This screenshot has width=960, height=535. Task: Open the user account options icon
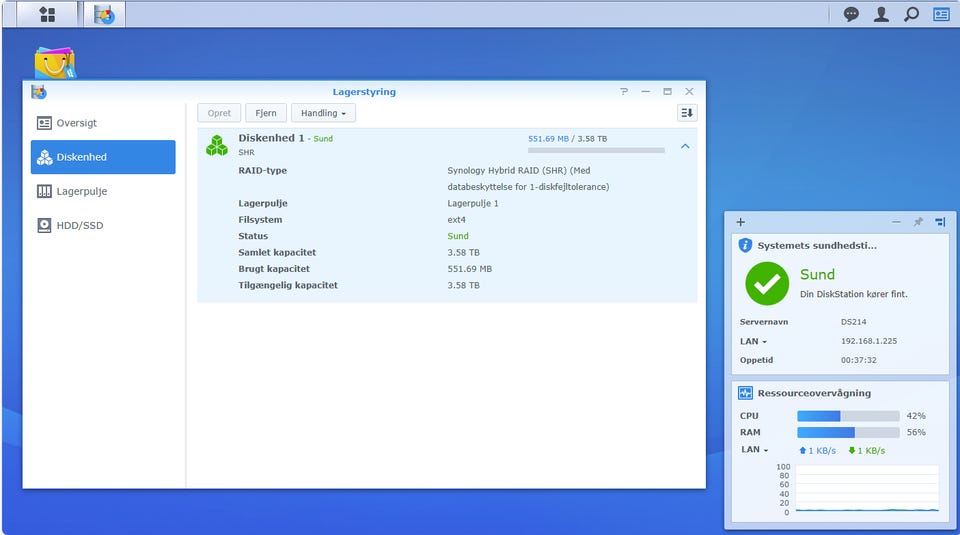[881, 14]
